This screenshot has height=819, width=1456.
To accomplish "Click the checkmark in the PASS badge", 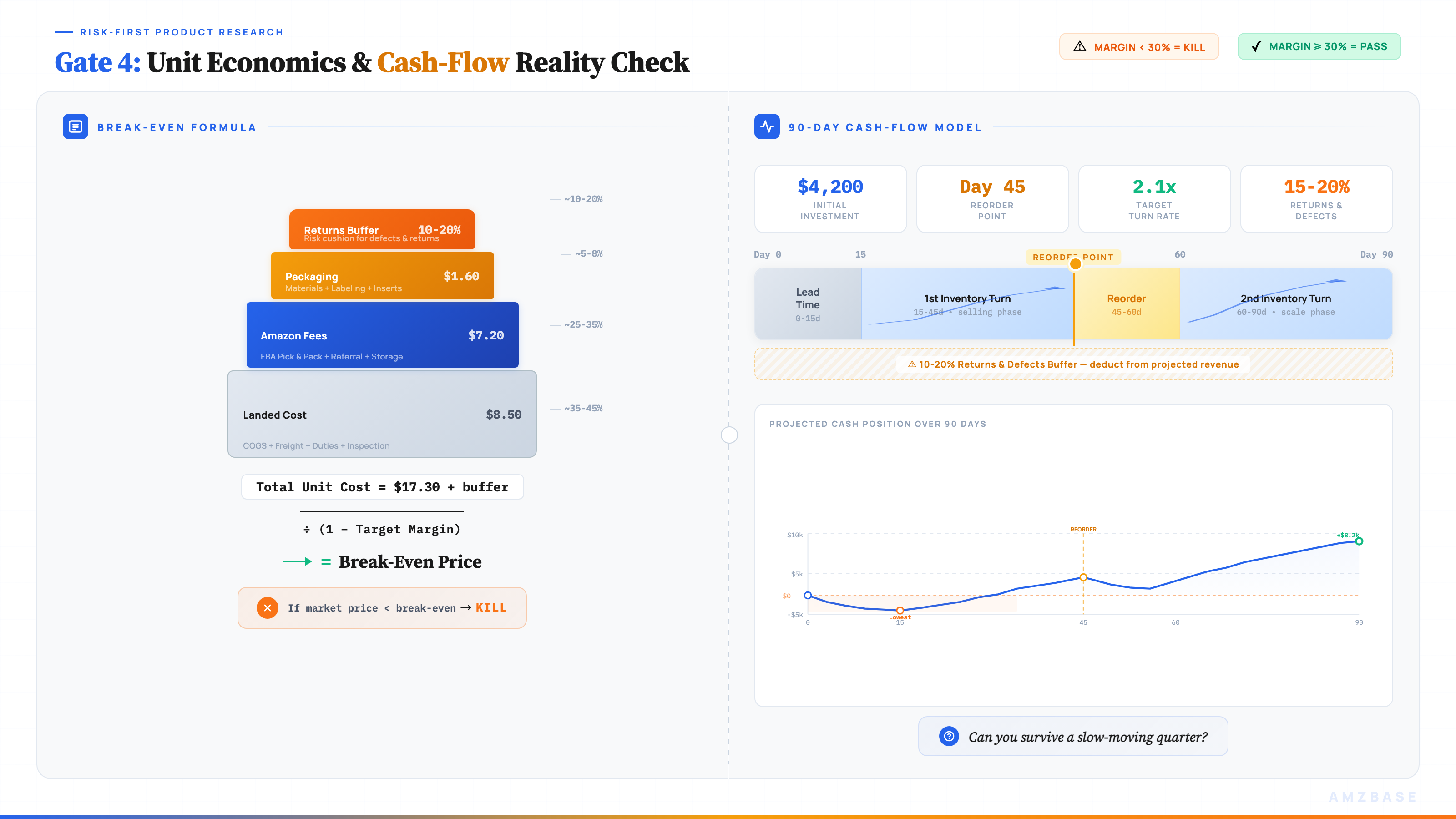I will (x=1256, y=46).
